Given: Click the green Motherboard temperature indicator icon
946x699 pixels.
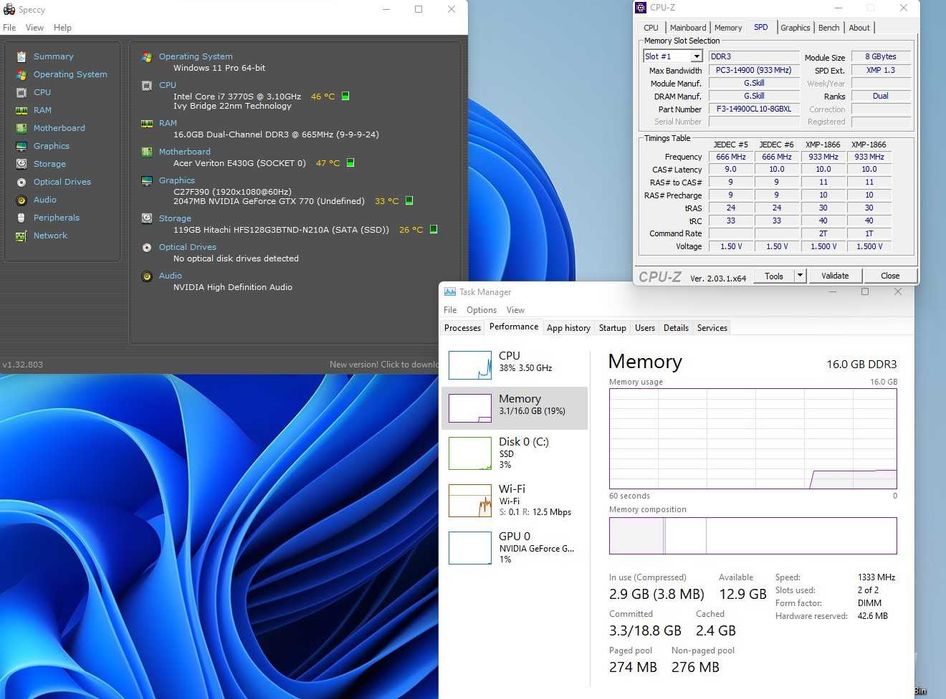Looking at the screenshot, I should 351,163.
